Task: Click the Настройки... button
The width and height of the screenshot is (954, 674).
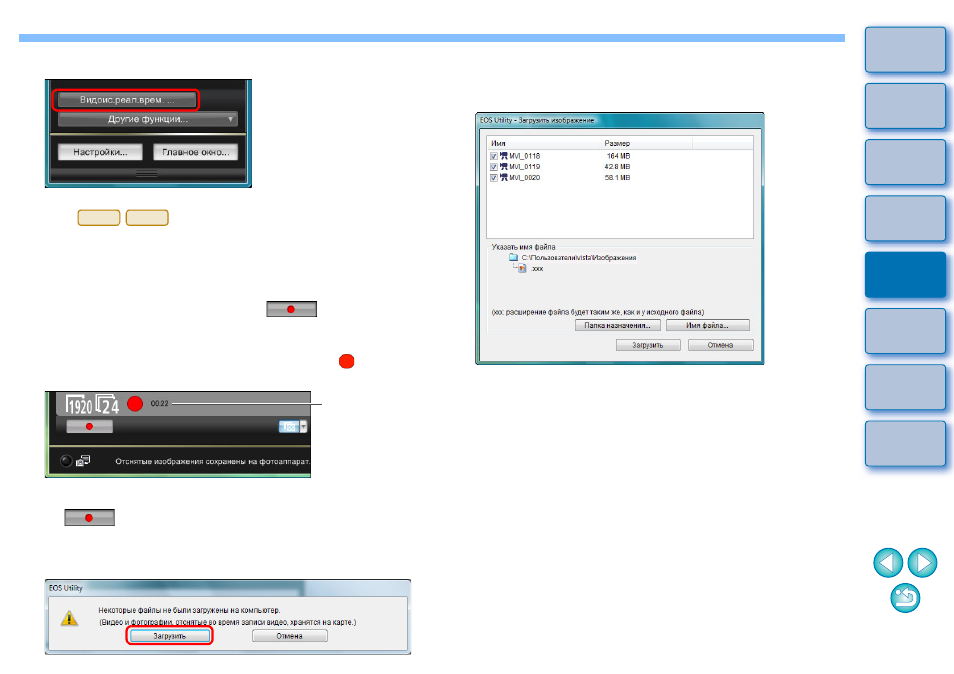Action: click(x=100, y=152)
